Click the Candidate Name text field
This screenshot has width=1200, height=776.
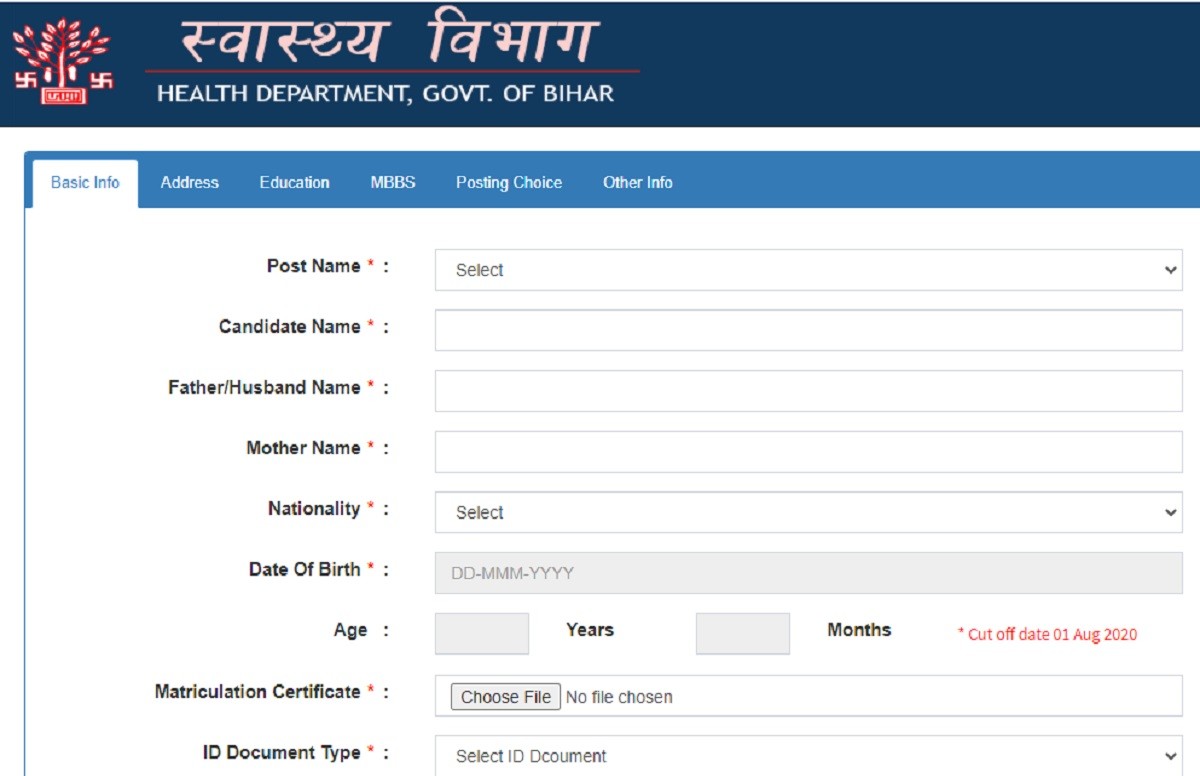click(807, 330)
